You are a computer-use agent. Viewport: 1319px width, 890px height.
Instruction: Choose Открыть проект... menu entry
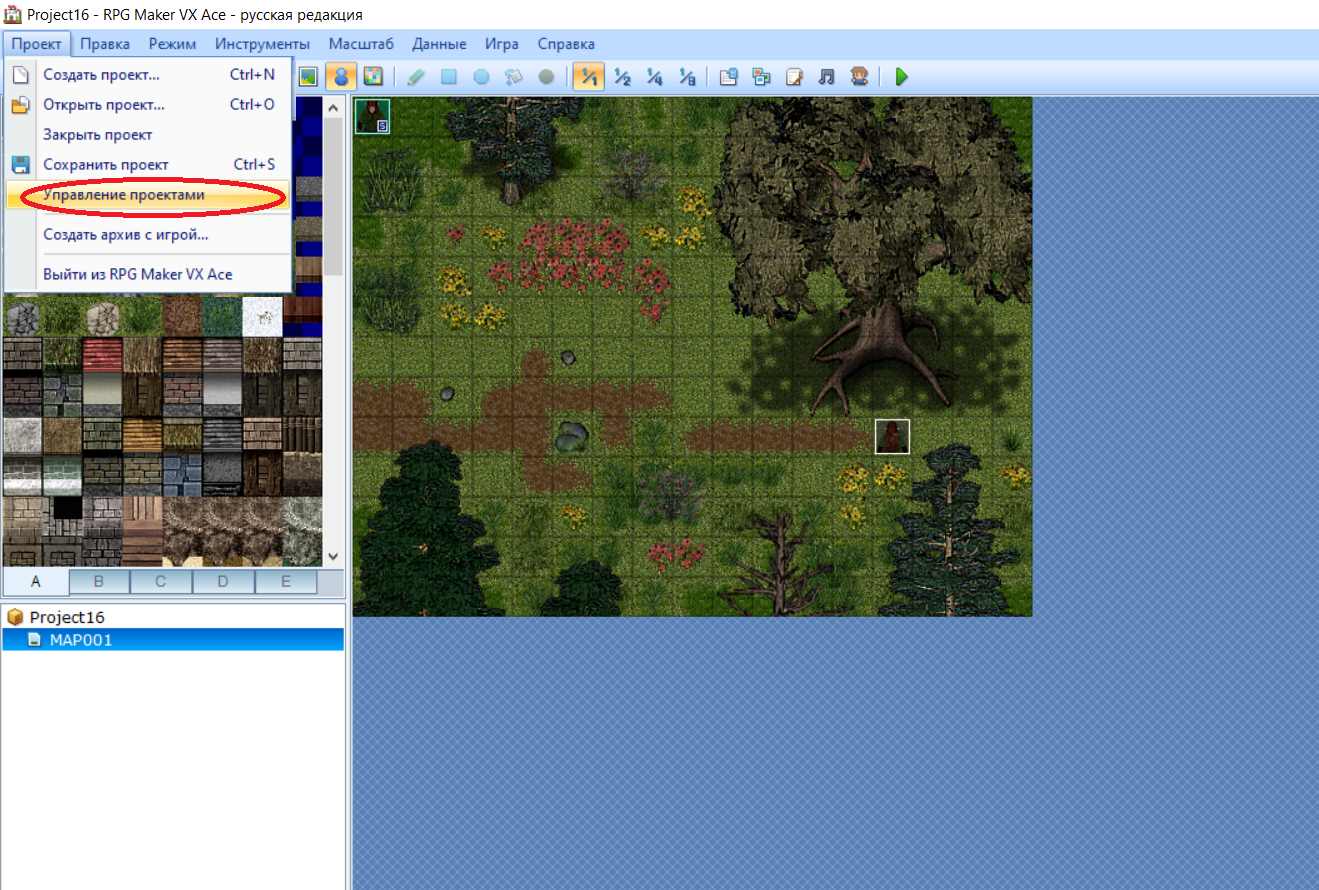click(x=147, y=105)
